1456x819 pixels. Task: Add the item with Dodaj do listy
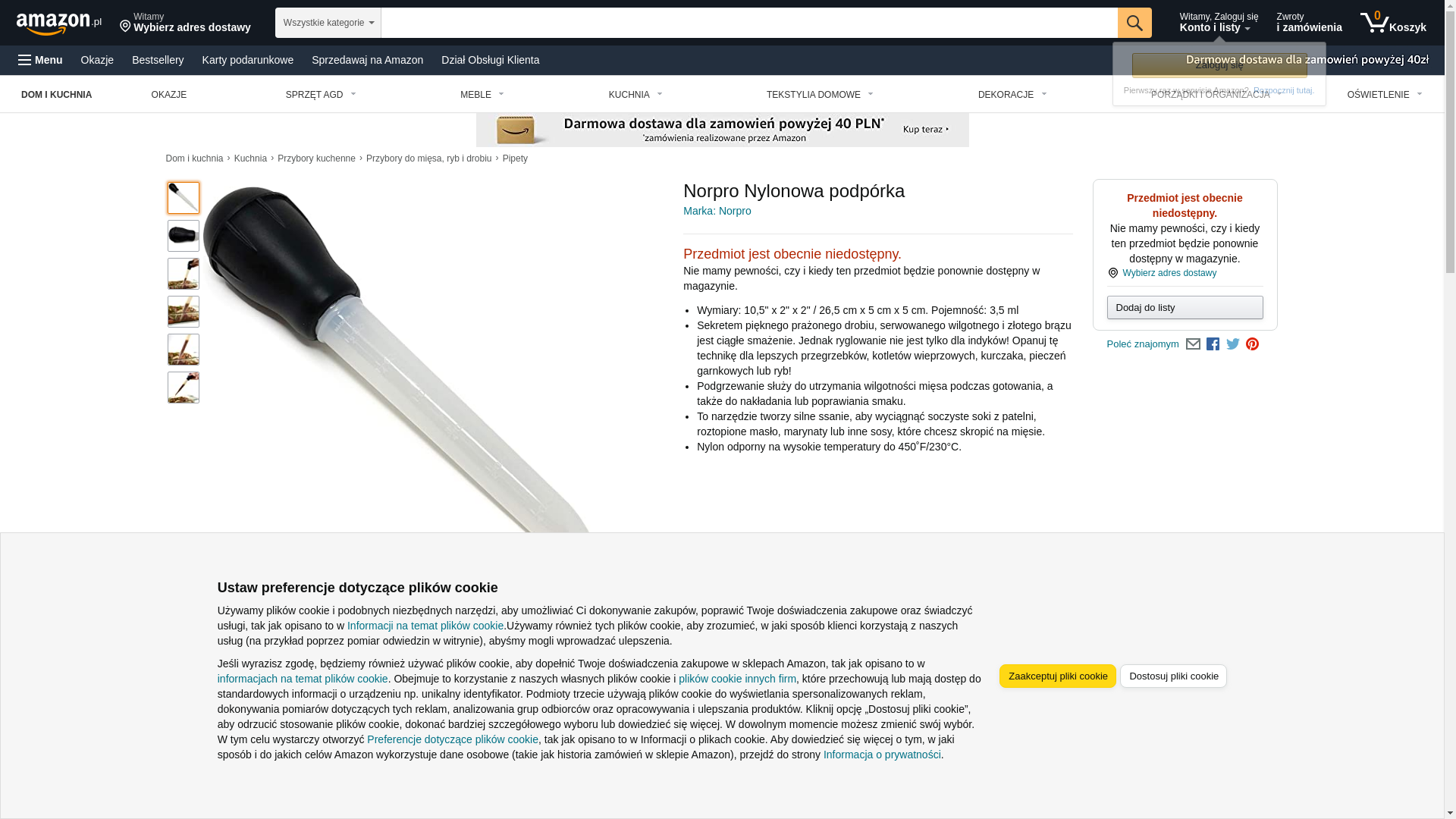point(1185,308)
